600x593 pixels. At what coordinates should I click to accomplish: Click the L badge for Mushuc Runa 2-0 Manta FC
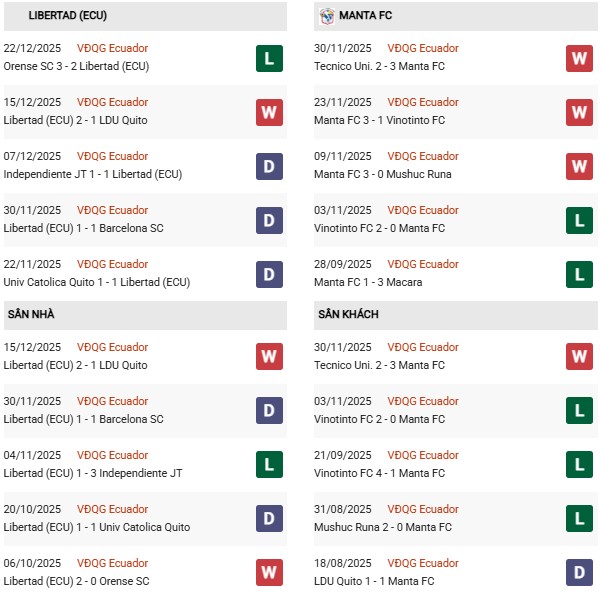[579, 519]
